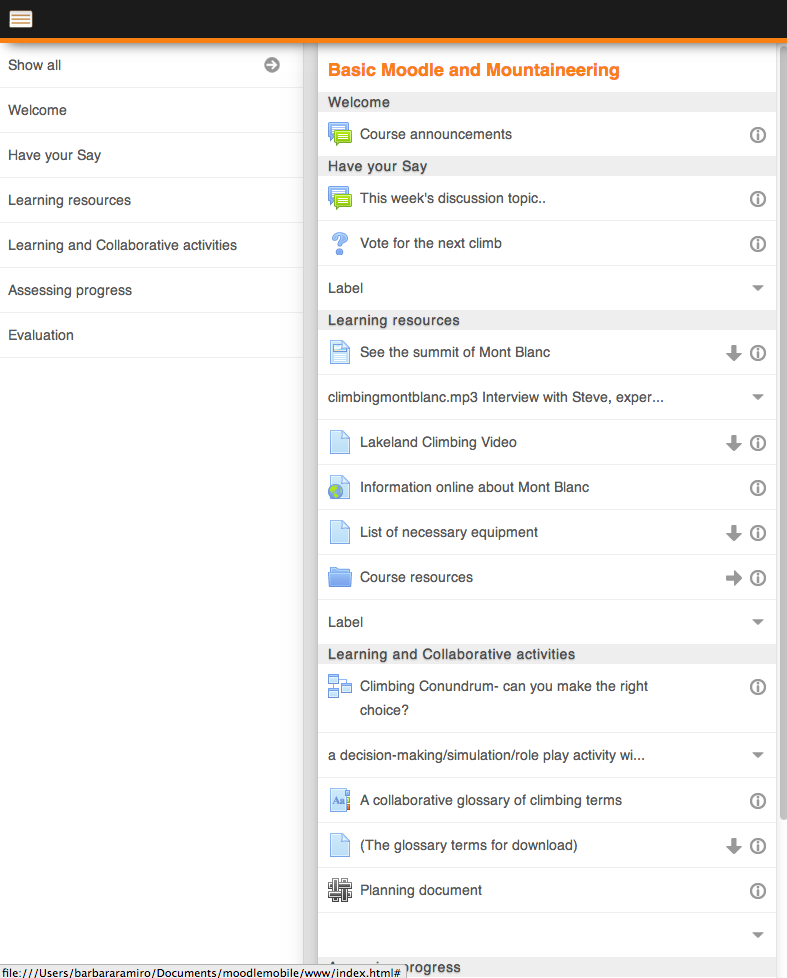787x978 pixels.
Task: Click the Planning document wiki icon
Action: [340, 890]
